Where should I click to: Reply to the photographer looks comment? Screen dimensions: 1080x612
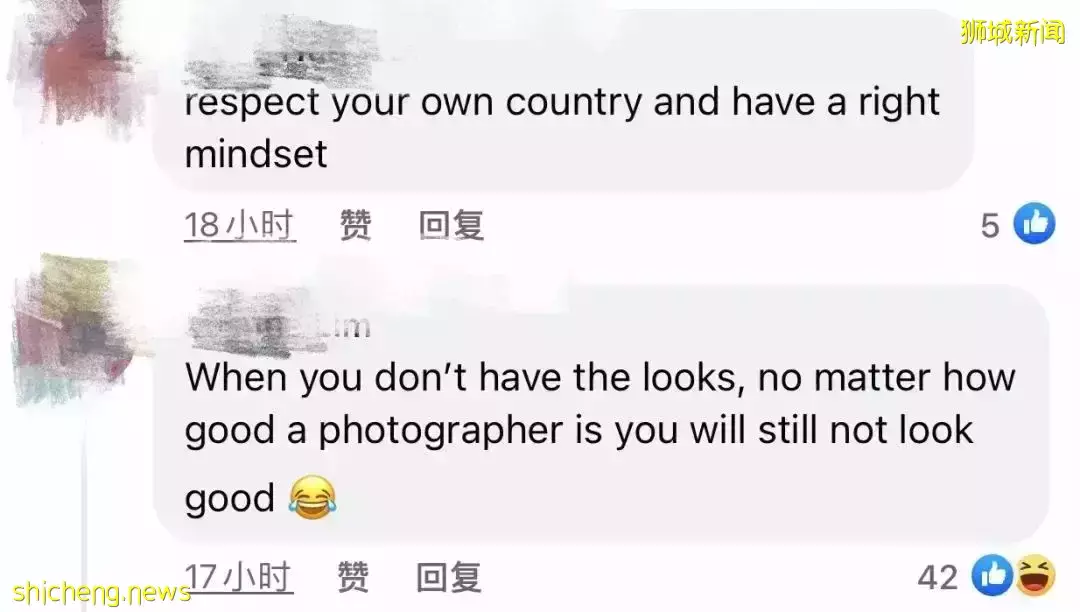(x=448, y=577)
